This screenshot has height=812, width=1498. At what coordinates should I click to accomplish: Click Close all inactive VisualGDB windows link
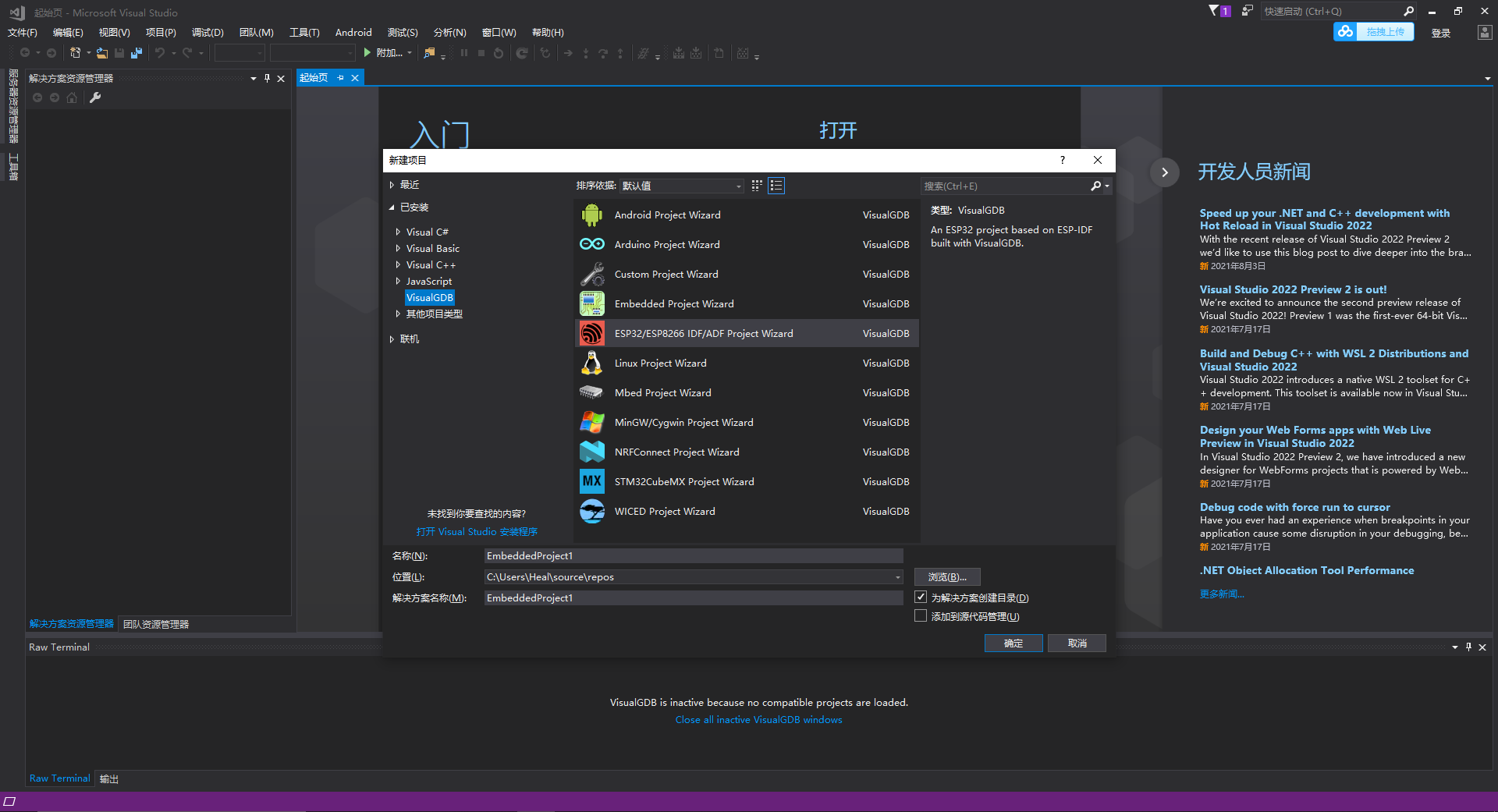[x=758, y=719]
